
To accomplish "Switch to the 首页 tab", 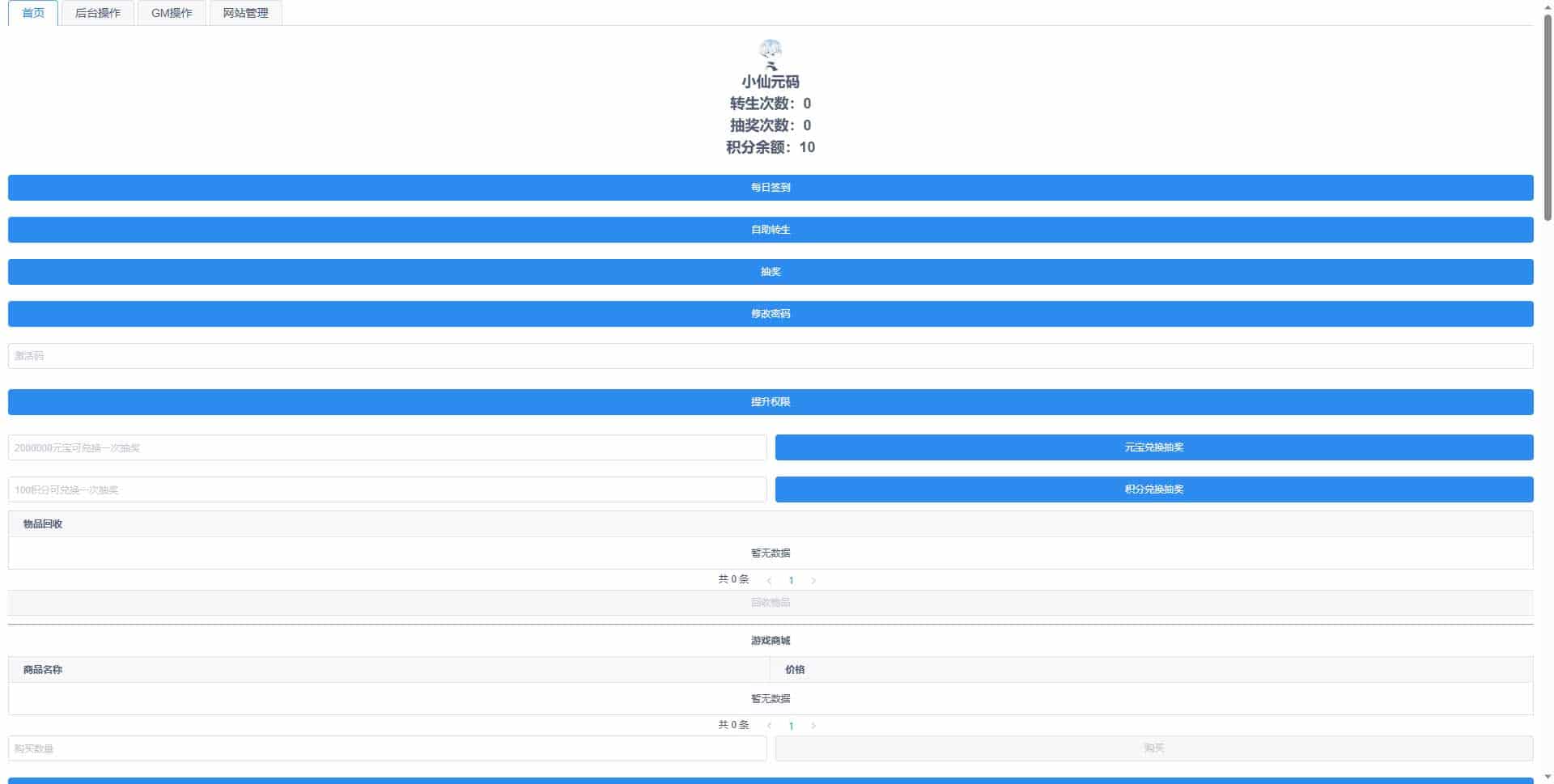I will 33,13.
